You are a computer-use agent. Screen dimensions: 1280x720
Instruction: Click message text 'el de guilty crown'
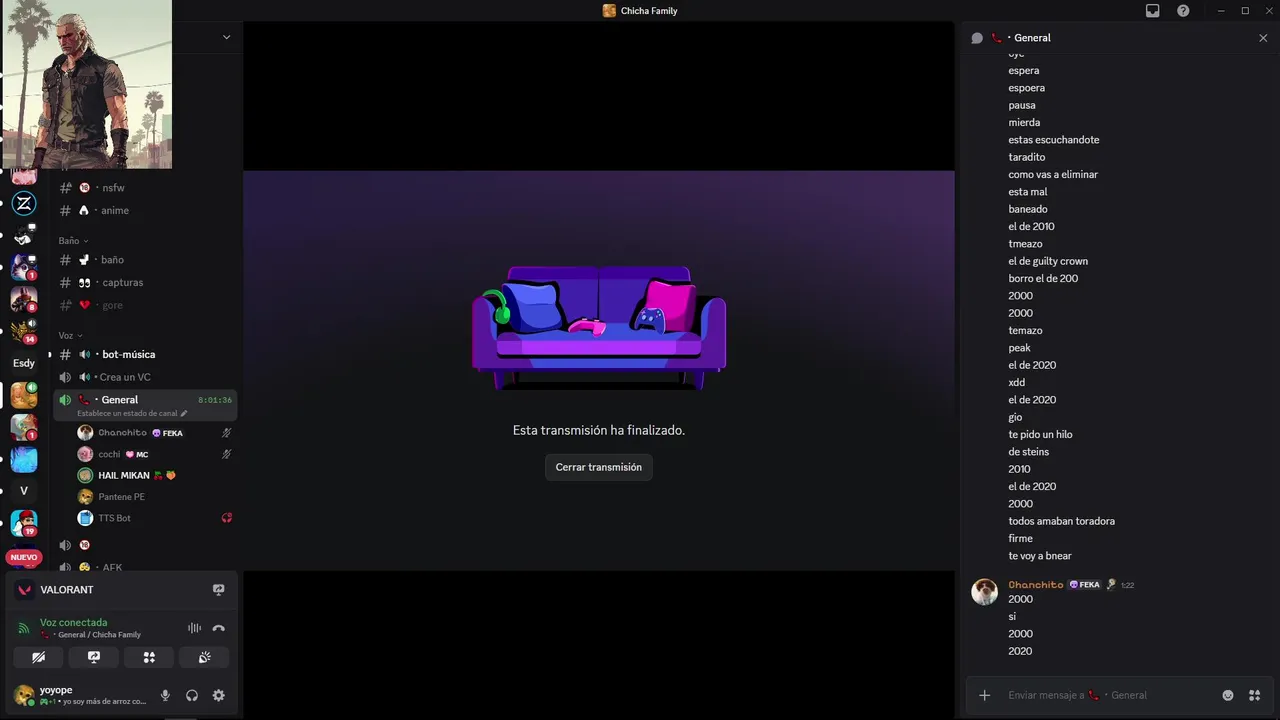pos(1048,261)
